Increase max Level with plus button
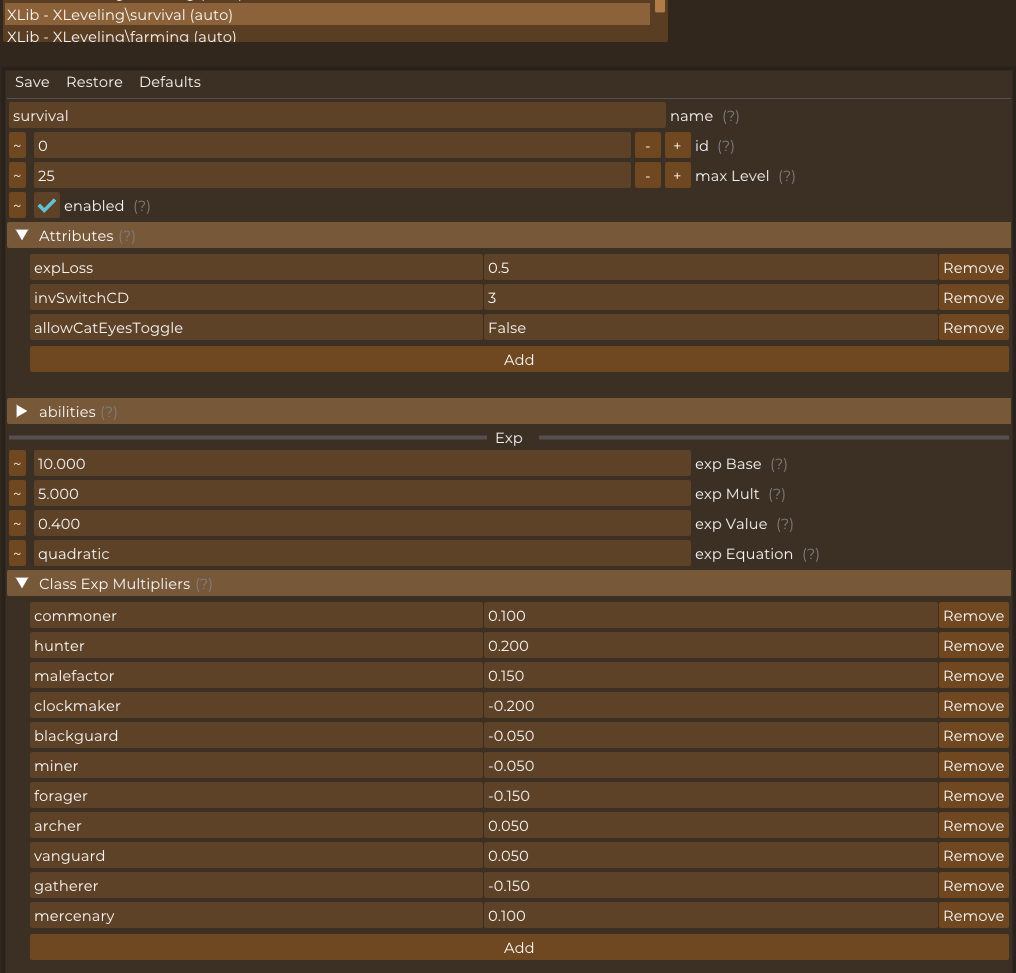The image size is (1016, 973). point(677,176)
